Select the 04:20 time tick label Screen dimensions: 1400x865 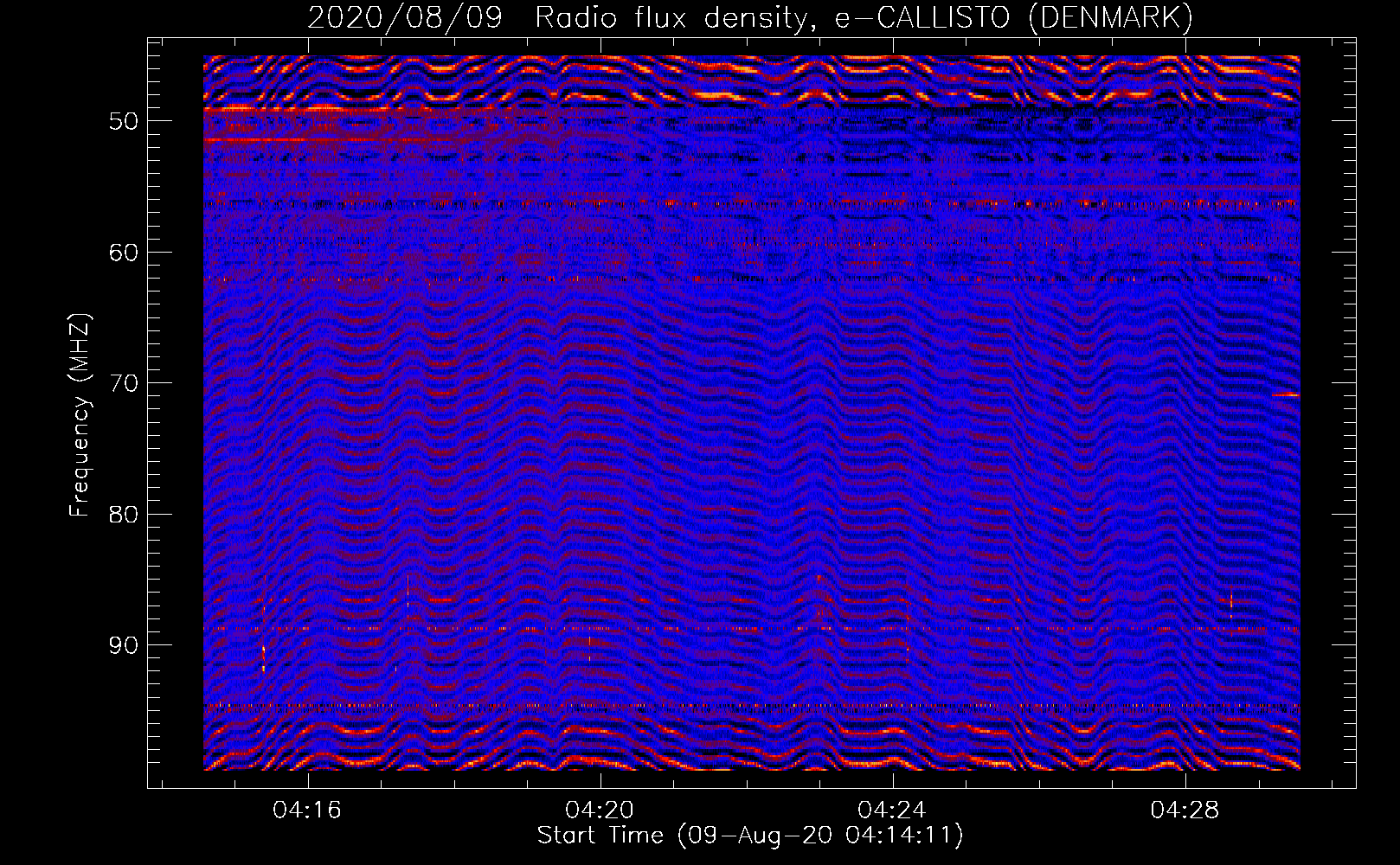600,811
